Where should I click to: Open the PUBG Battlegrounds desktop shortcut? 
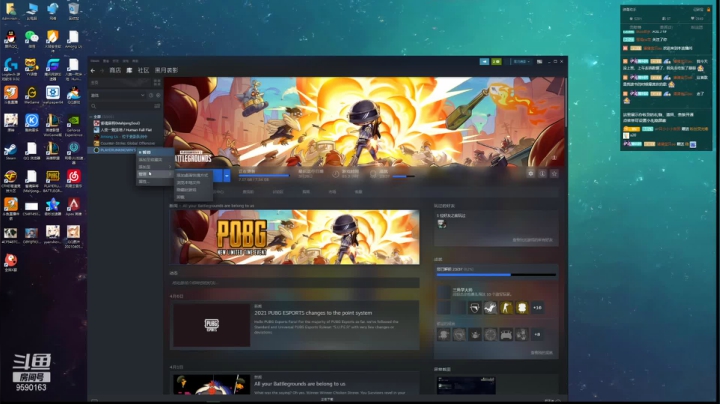tap(52, 181)
